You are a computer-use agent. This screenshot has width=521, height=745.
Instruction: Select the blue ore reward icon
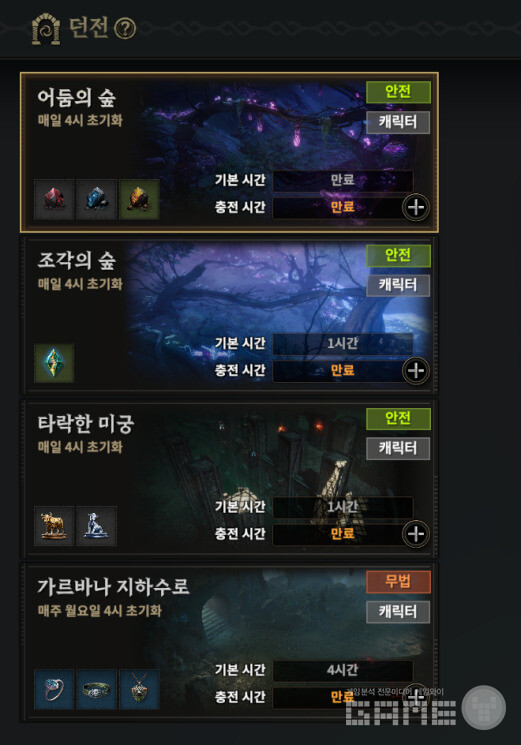pyautogui.click(x=96, y=200)
